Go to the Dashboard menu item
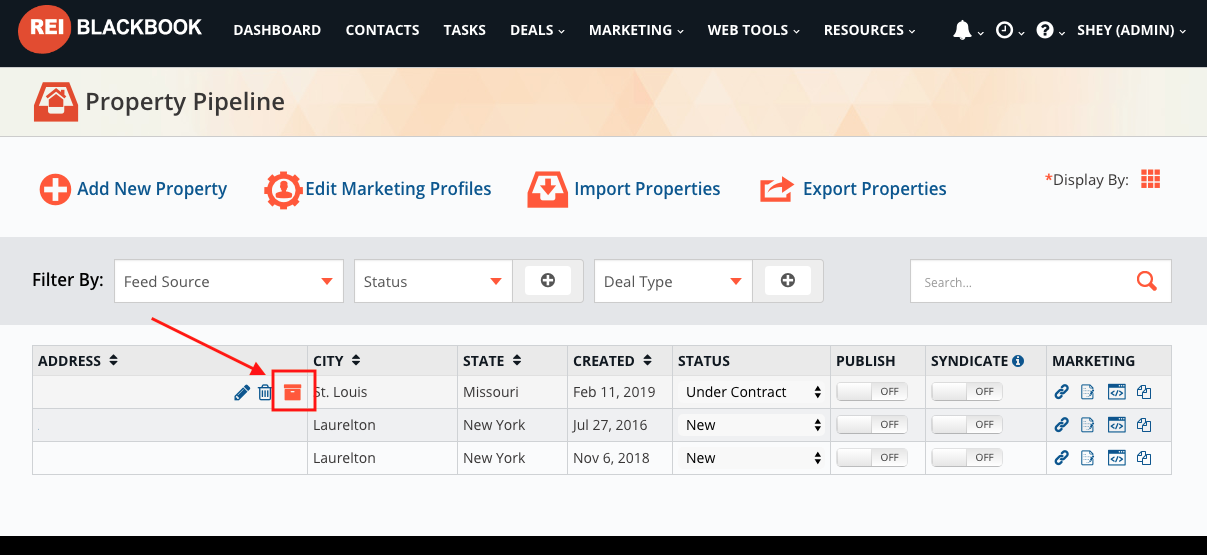The image size is (1207, 555). (x=277, y=30)
